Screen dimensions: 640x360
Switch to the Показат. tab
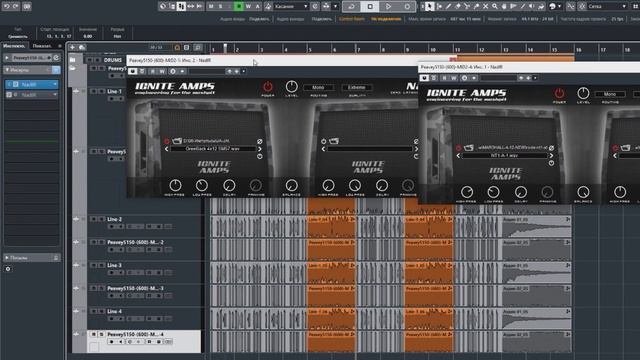(x=42, y=46)
